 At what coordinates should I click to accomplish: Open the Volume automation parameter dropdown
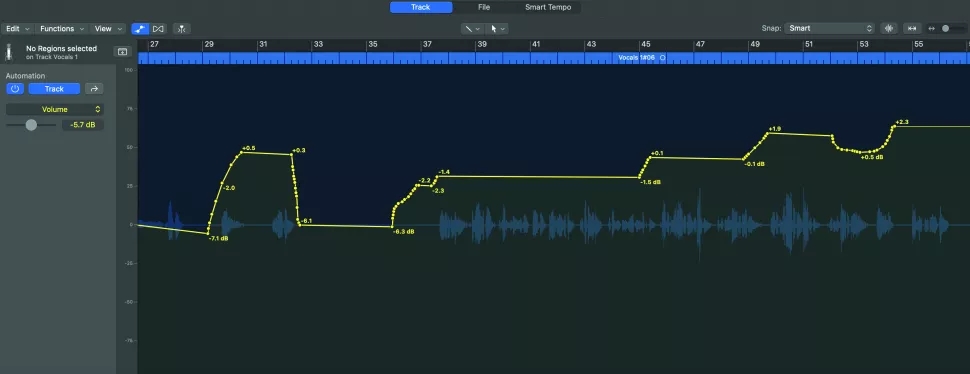(x=55, y=109)
